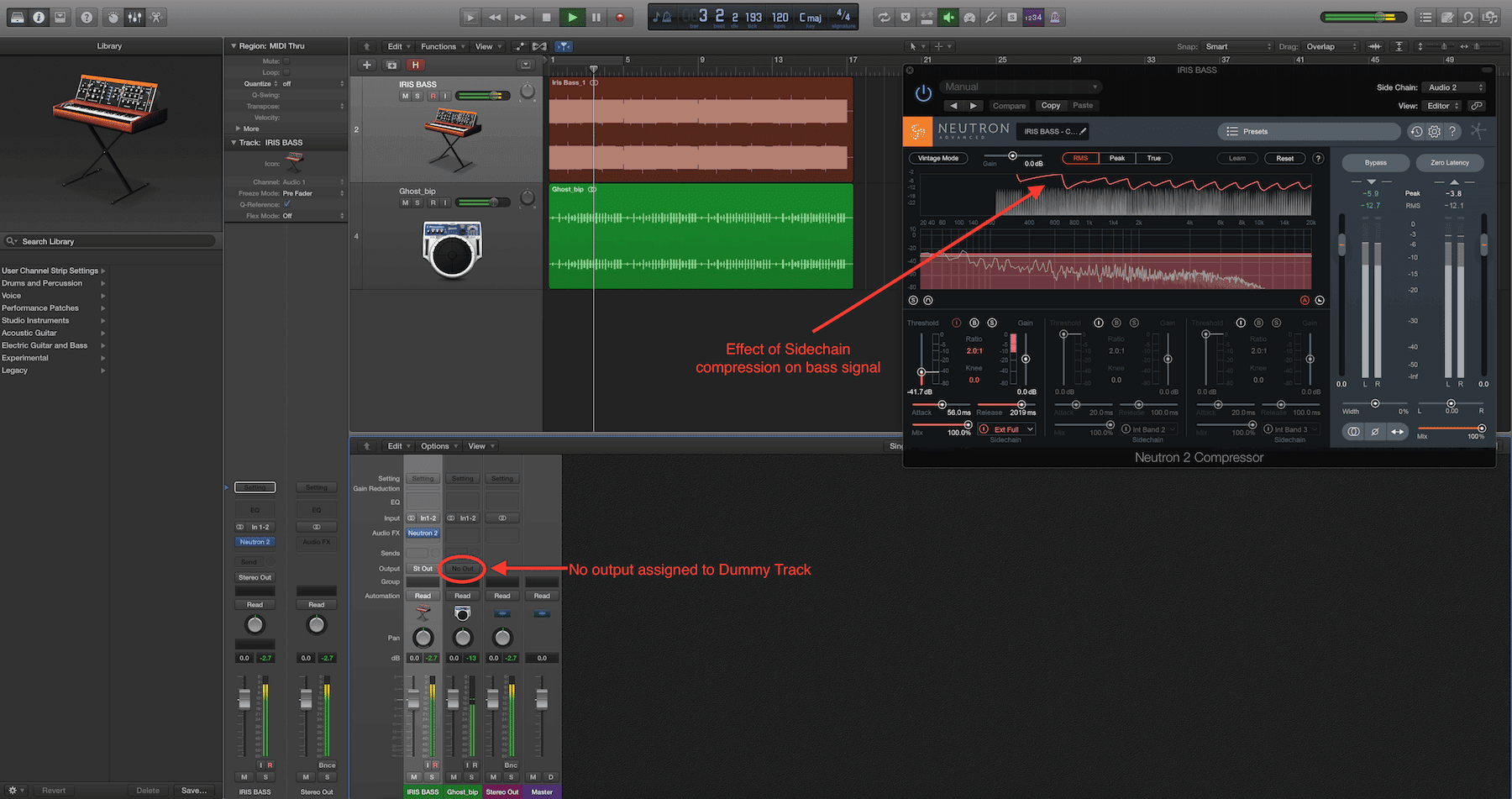Toggle the Q-Reference checkbox
This screenshot has height=799, width=1512.
coord(286,204)
